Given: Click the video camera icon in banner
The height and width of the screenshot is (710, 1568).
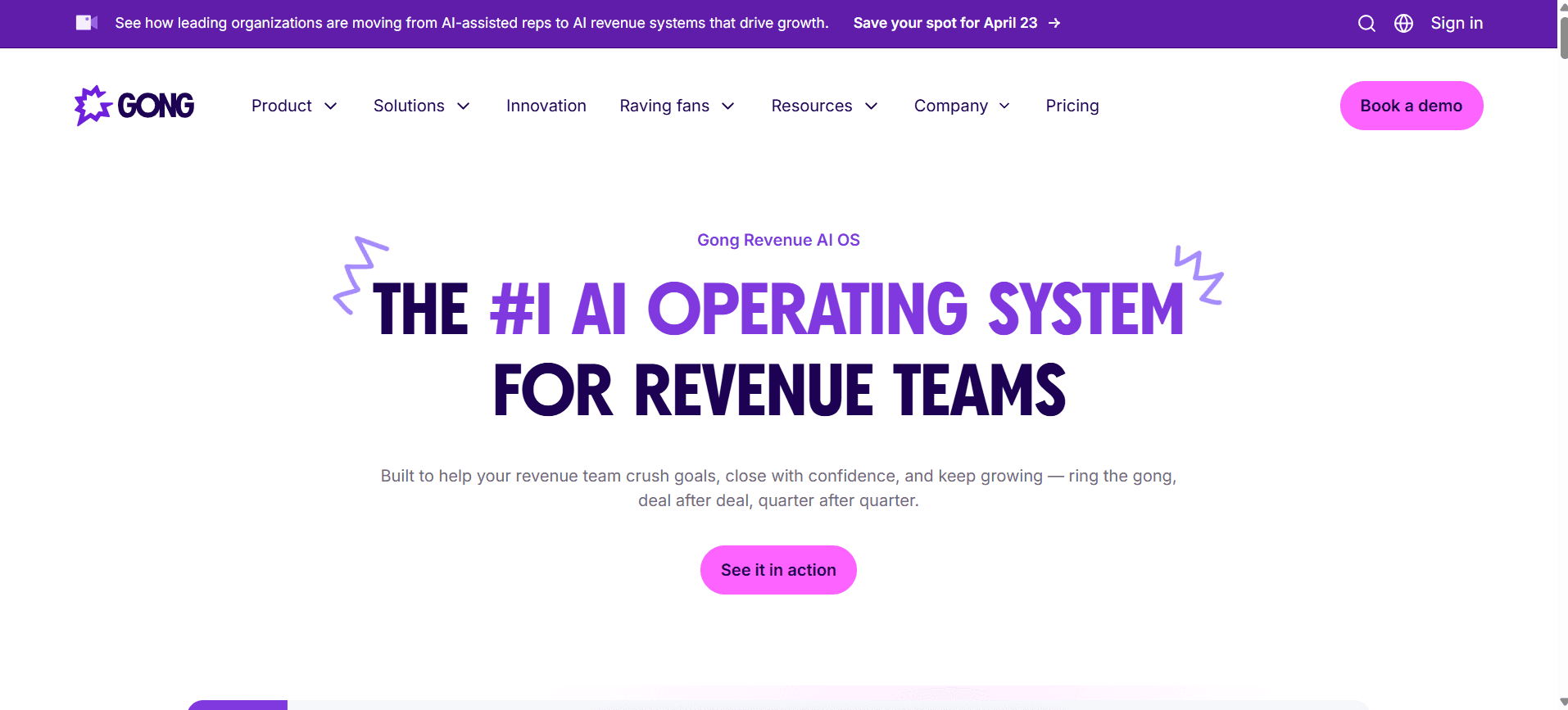Looking at the screenshot, I should [87, 23].
